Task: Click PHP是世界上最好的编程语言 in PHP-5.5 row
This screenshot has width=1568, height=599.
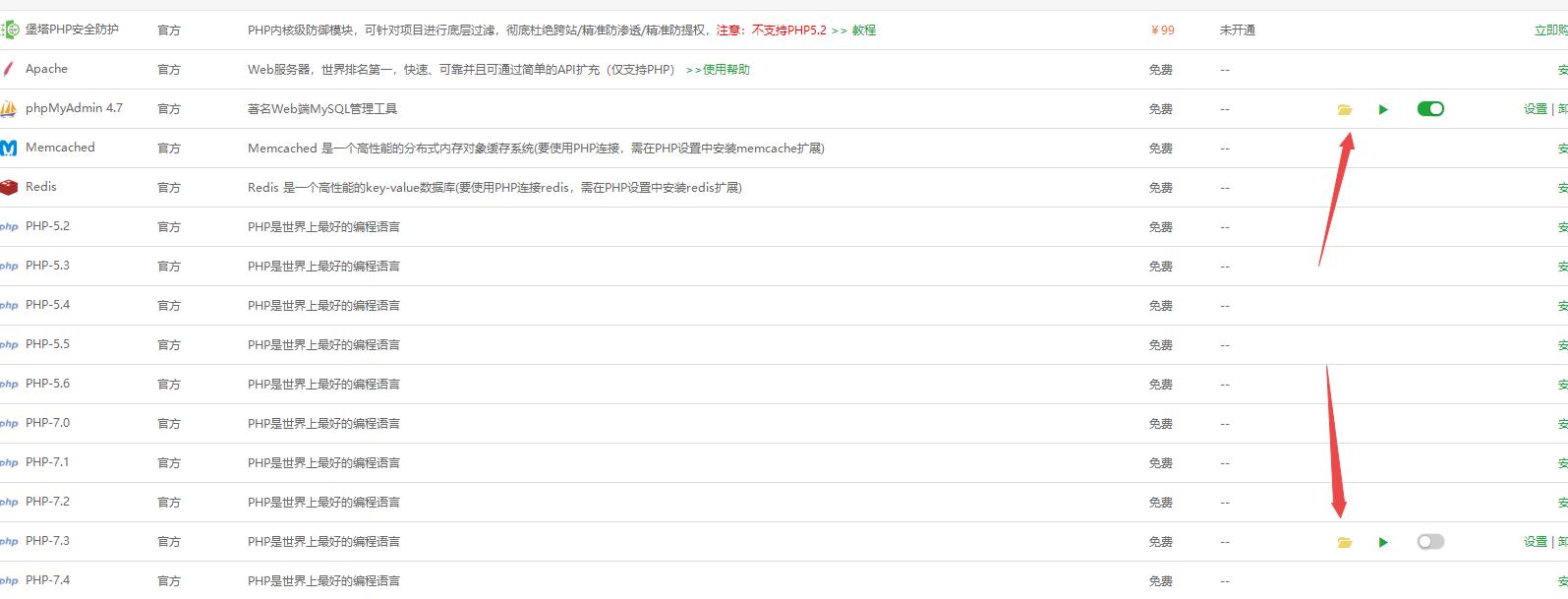Action: [324, 345]
